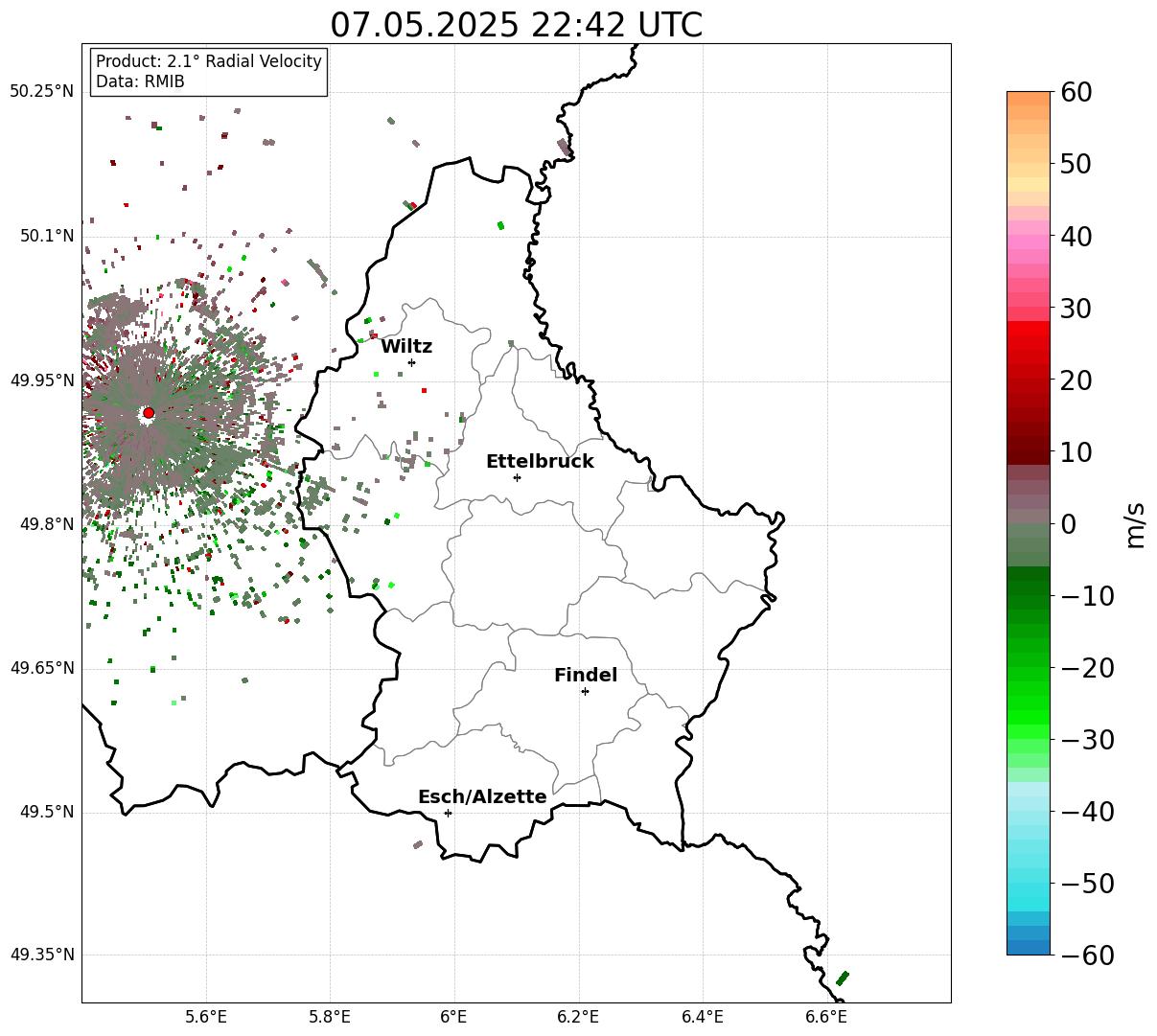Image resolution: width=1157 pixels, height=1036 pixels.
Task: Click the Ettelbruck station cross marker
Action: 517,477
